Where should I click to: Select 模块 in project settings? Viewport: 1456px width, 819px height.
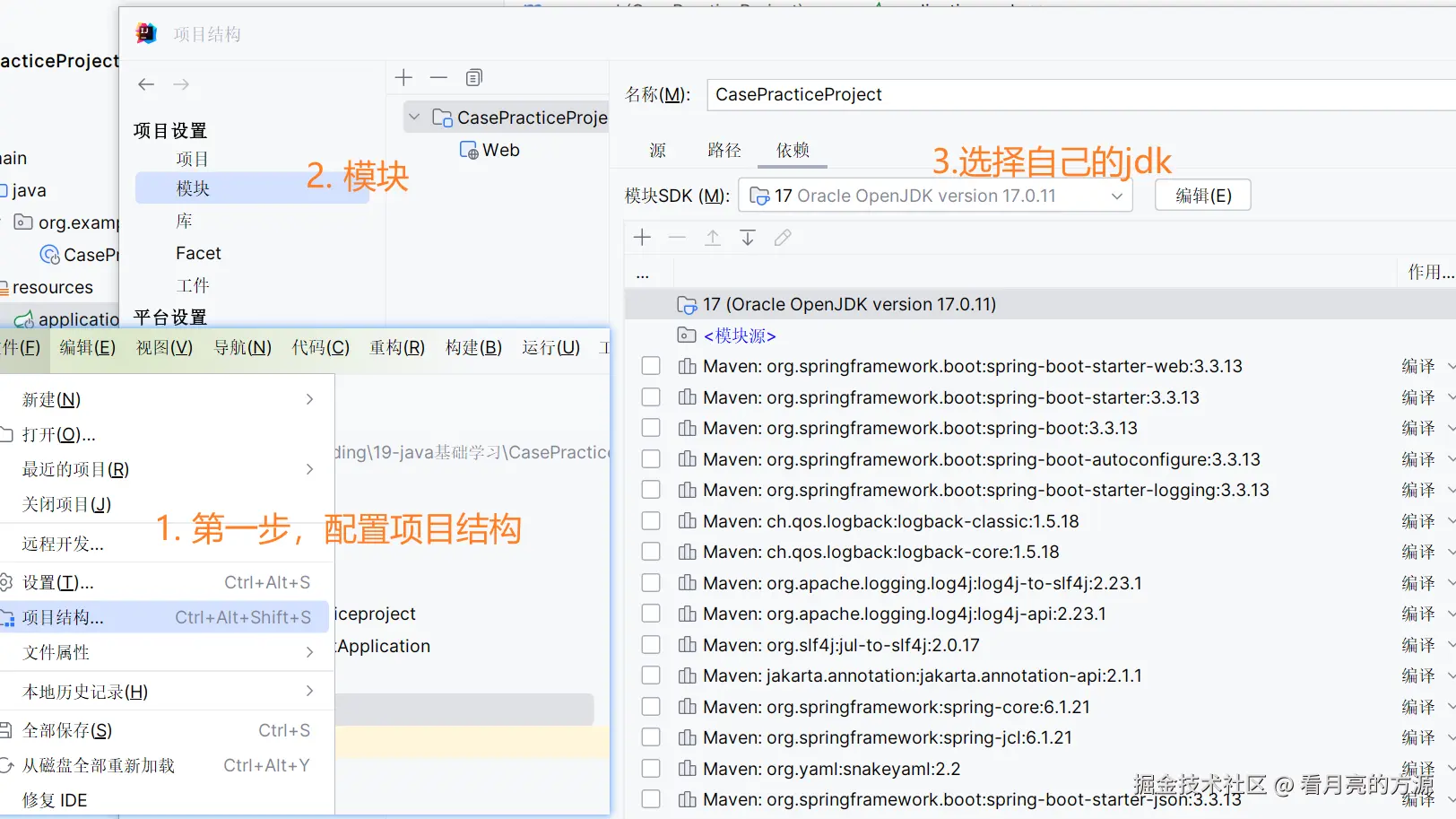[252, 188]
